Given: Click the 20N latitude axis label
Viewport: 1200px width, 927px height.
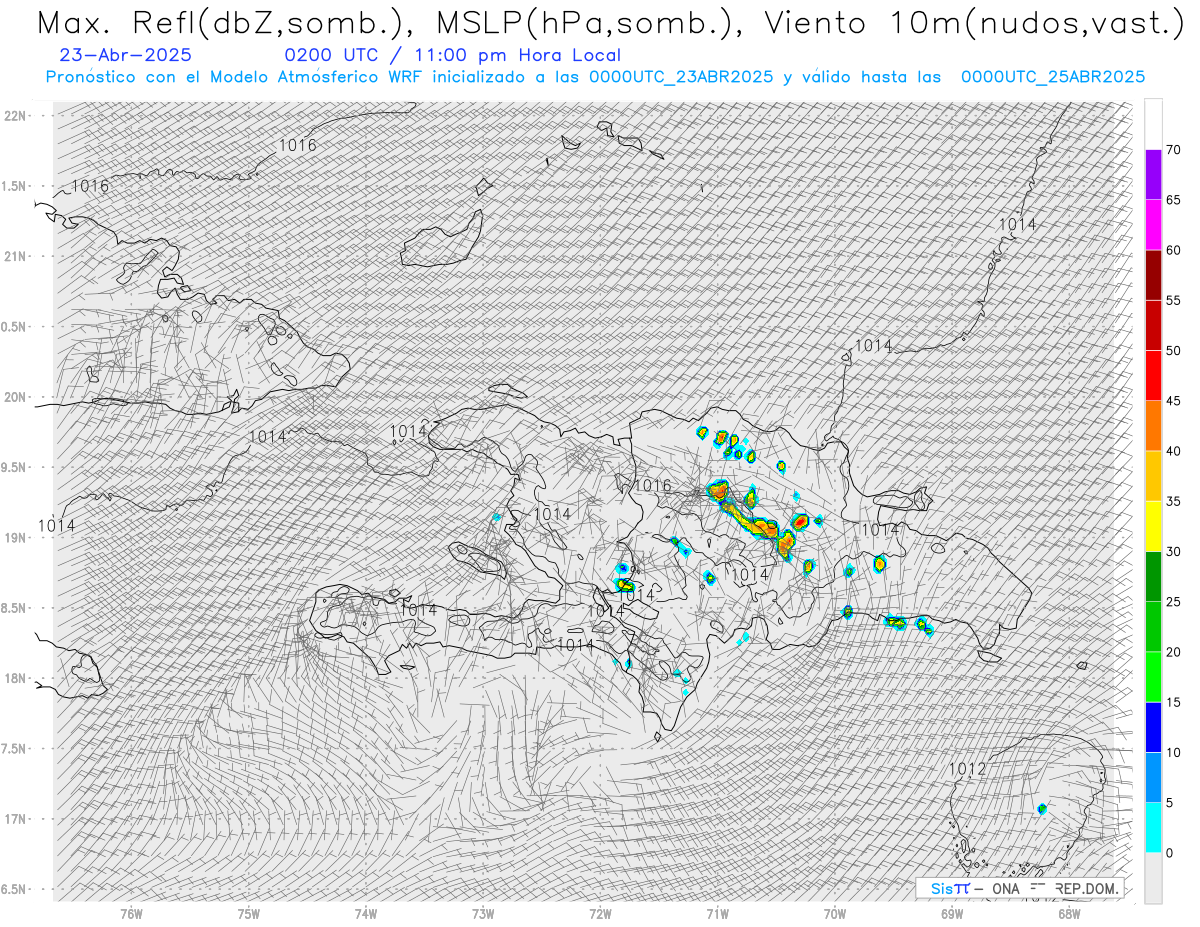Looking at the screenshot, I should click(x=15, y=397).
